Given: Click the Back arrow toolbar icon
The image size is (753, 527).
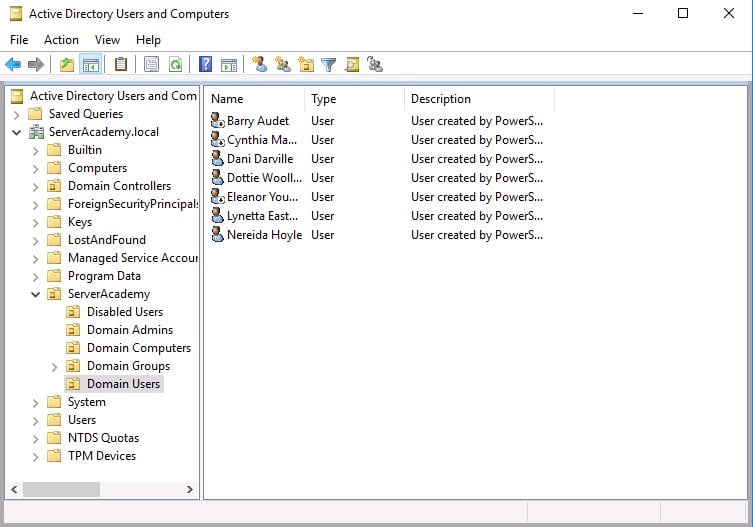Looking at the screenshot, I should tap(13, 64).
